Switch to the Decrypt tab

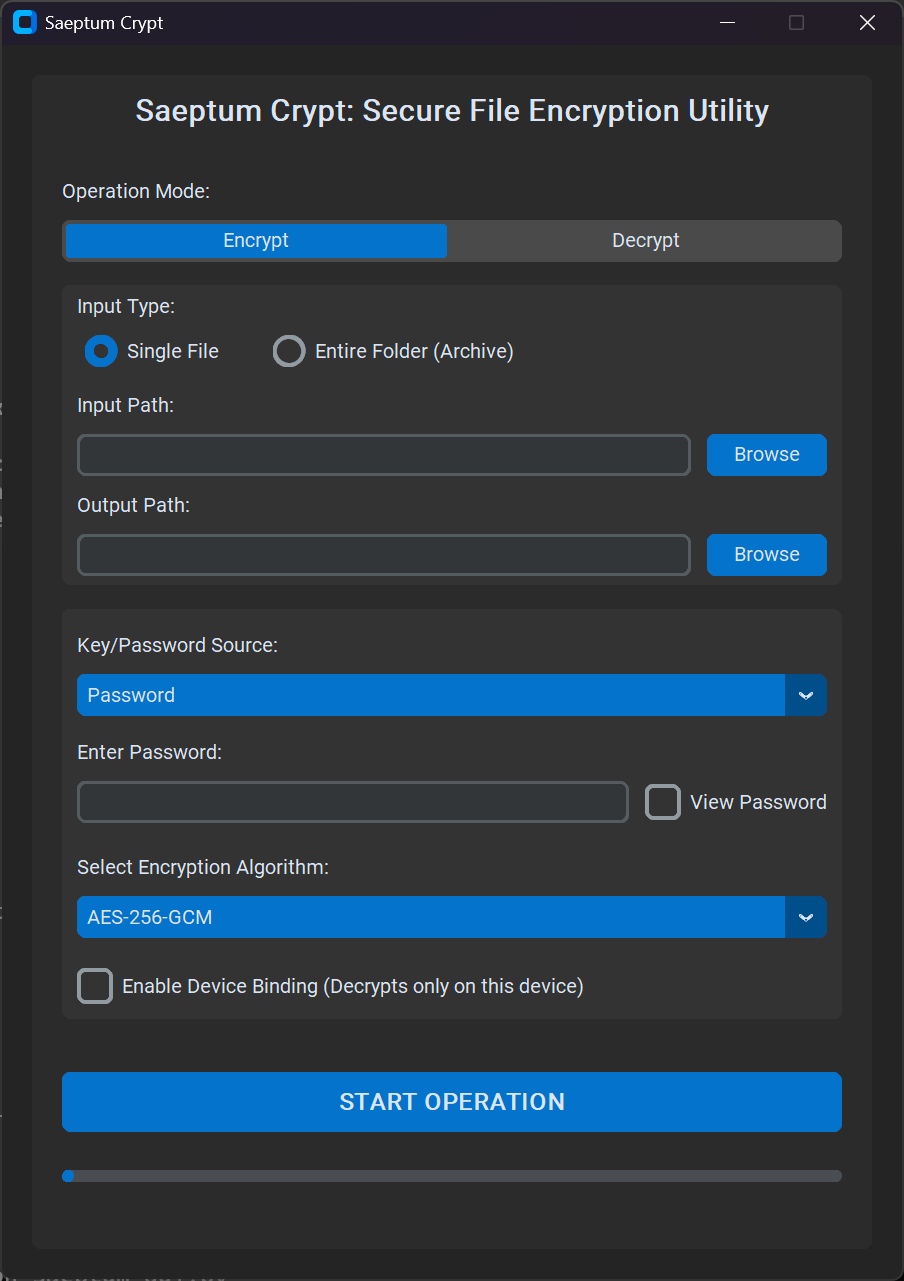pos(645,240)
